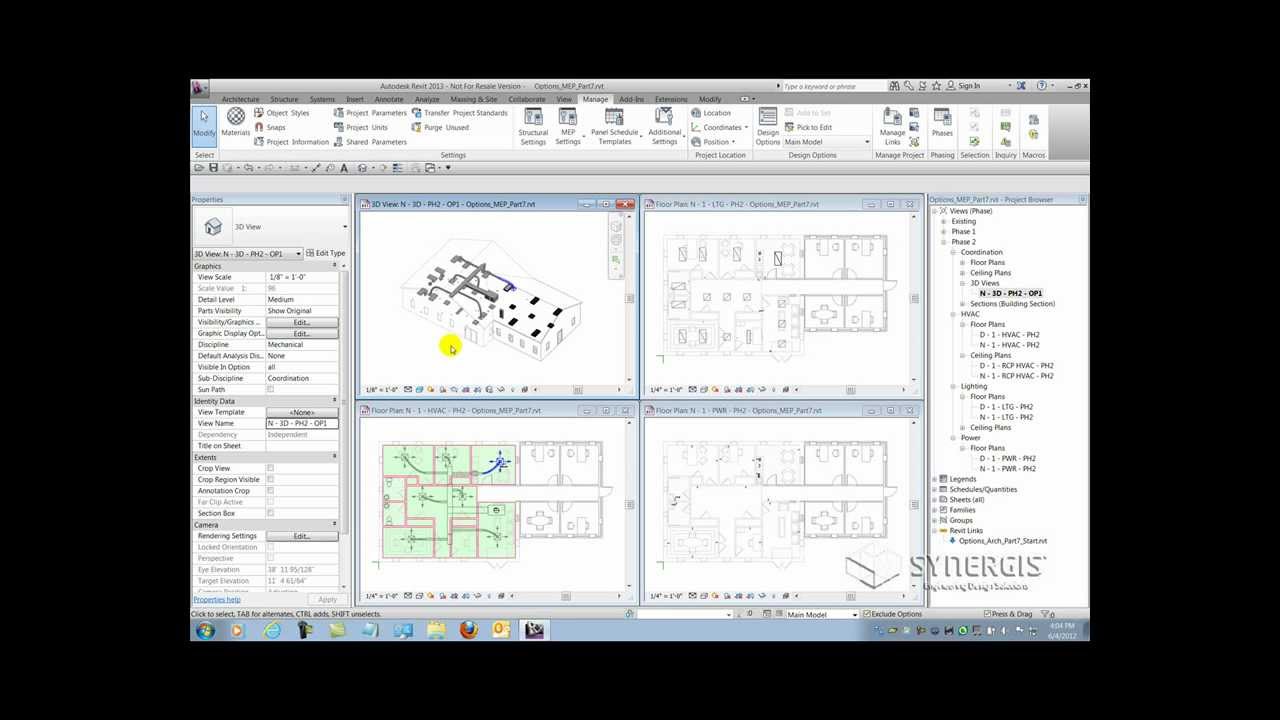The height and width of the screenshot is (720, 1280).
Task: Click the Edit Type button
Action: [x=326, y=254]
